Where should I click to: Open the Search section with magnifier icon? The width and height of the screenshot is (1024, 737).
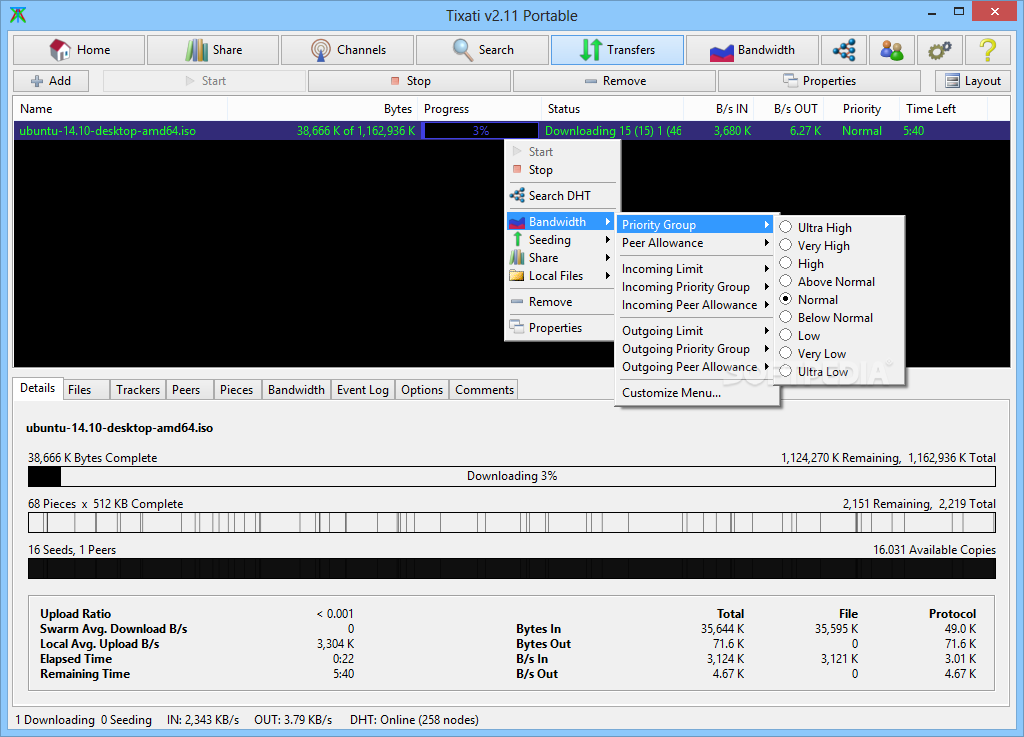[482, 50]
